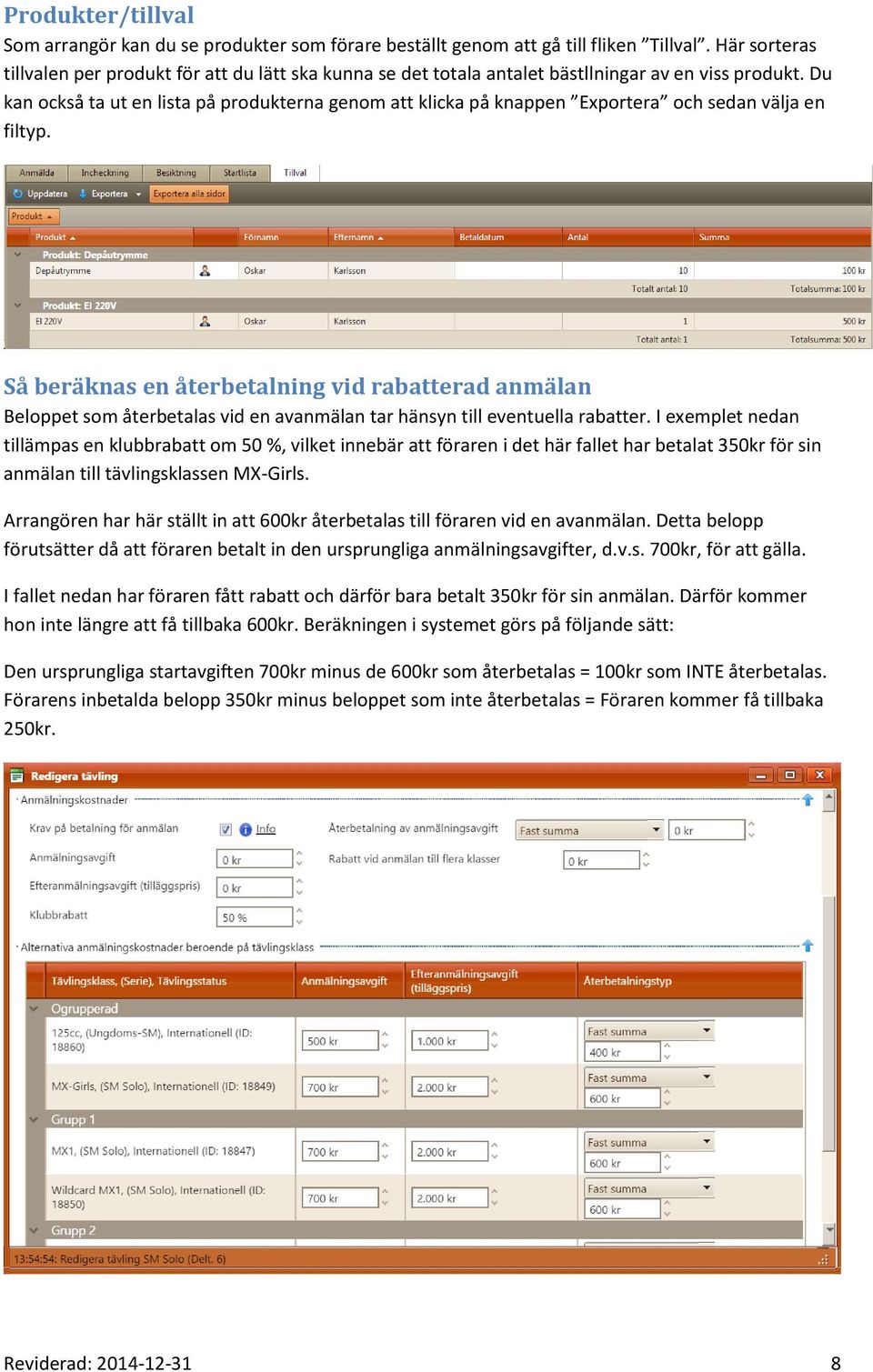The height and width of the screenshot is (1372, 873).
Task: Sort by the Summa column header
Action: click(782, 237)
